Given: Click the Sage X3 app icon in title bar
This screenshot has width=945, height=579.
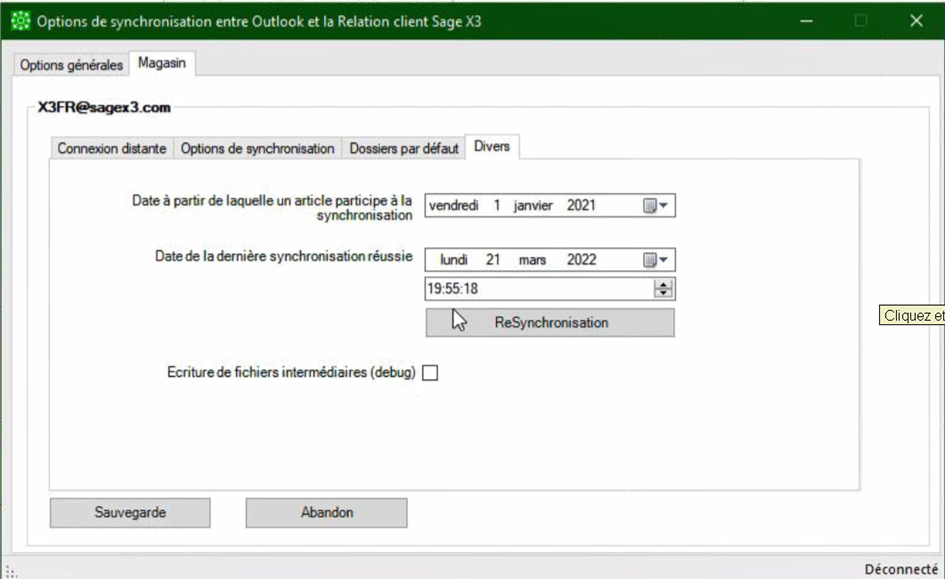Looking at the screenshot, I should point(20,21).
